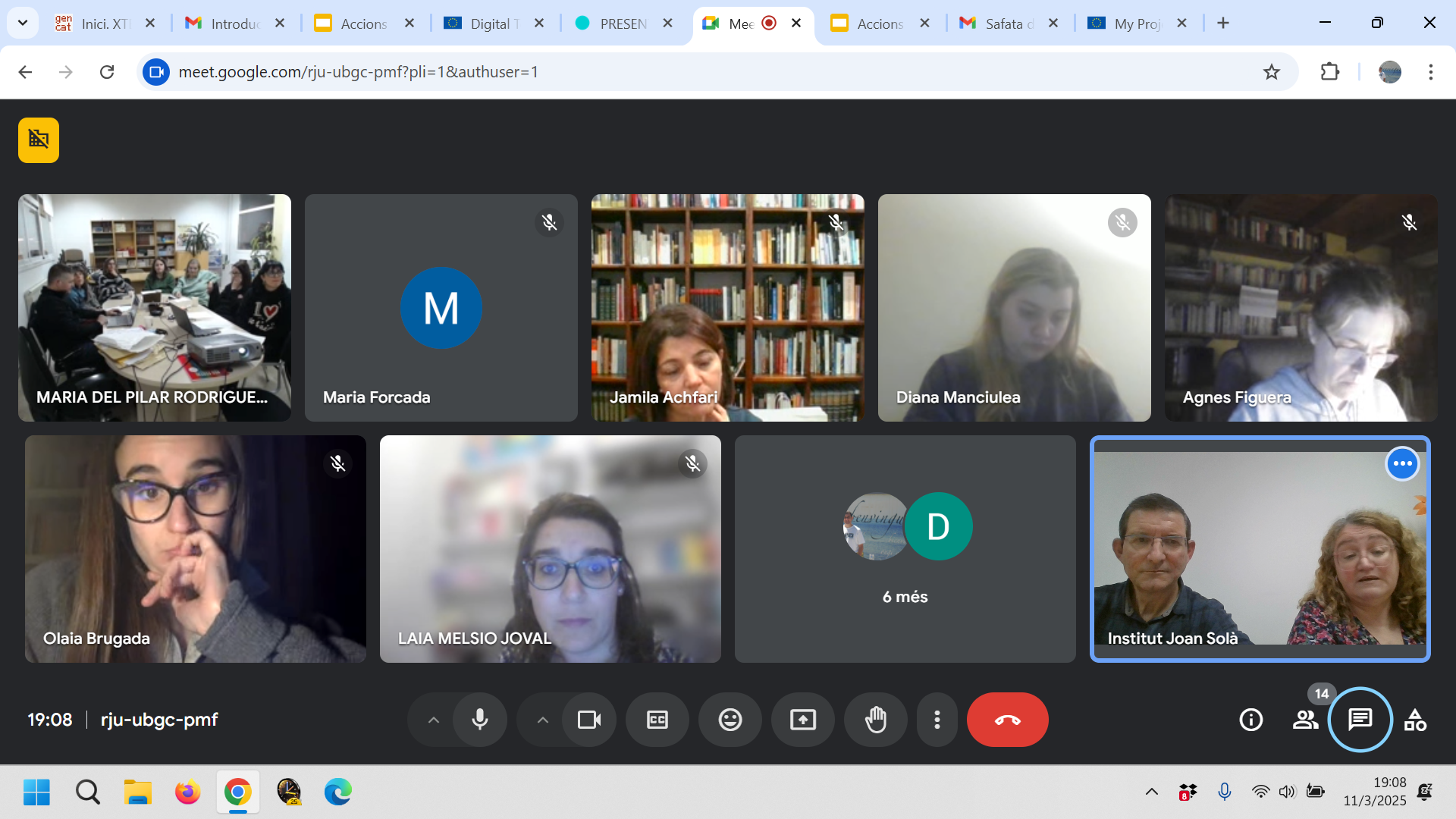Open the emoji reactions button
Image resolution: width=1456 pixels, height=819 pixels.
pyautogui.click(x=730, y=720)
